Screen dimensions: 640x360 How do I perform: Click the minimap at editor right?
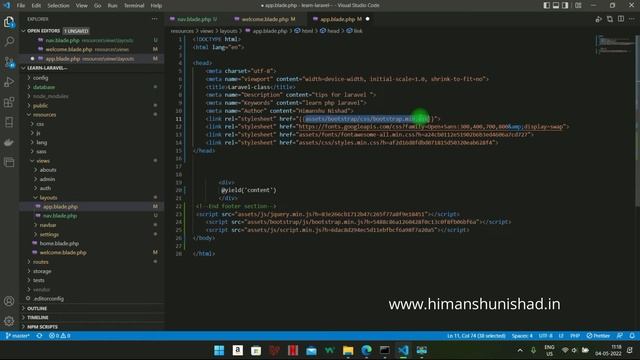614,45
